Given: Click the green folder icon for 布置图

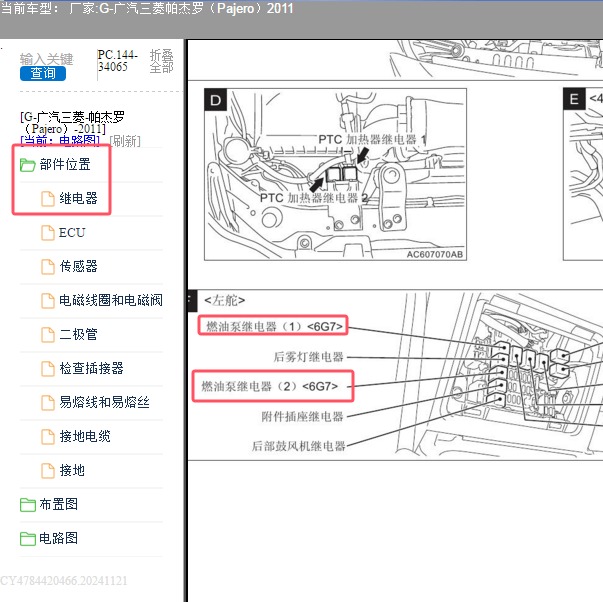Looking at the screenshot, I should coord(28,505).
